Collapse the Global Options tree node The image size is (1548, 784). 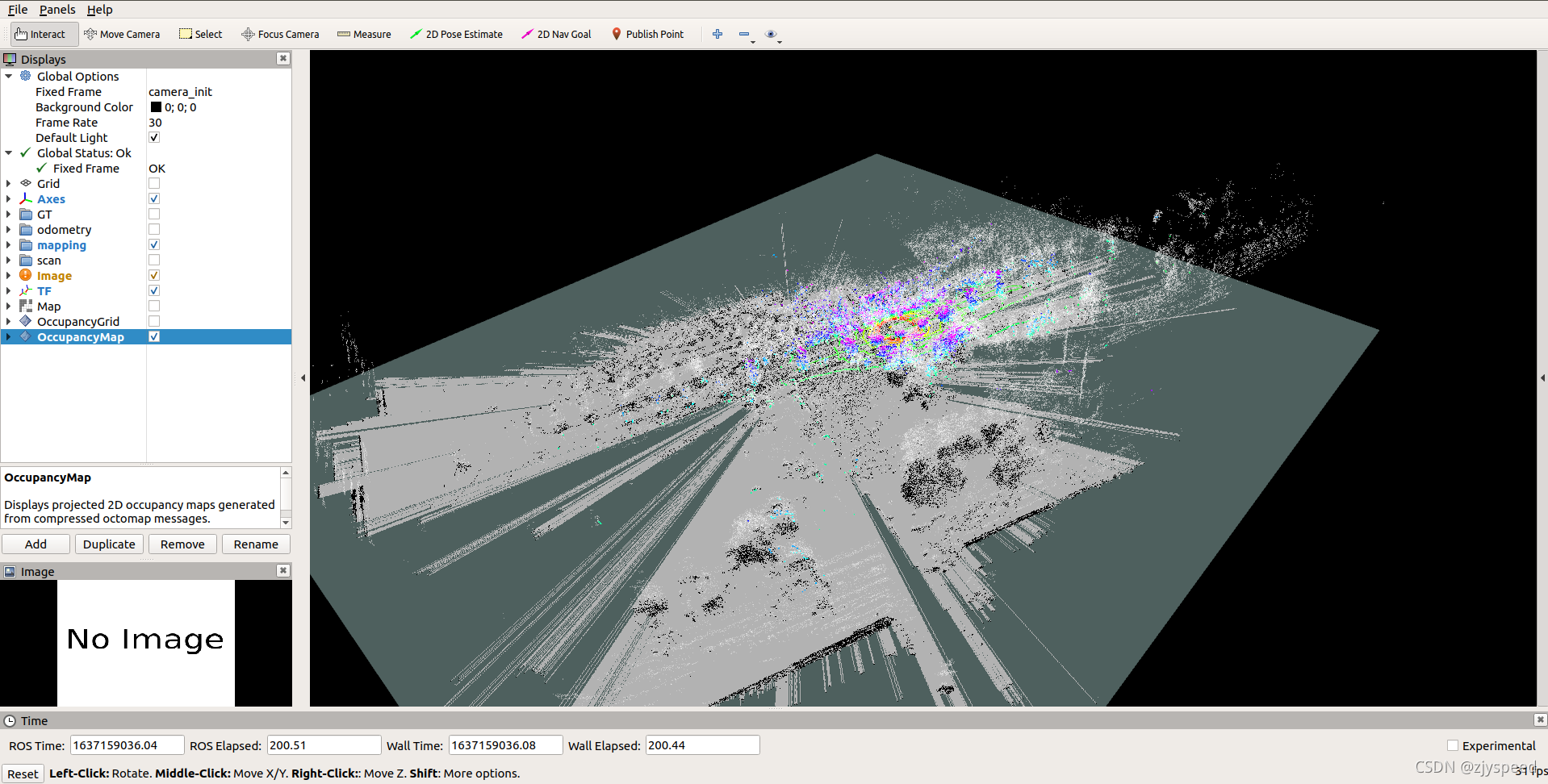[x=9, y=76]
